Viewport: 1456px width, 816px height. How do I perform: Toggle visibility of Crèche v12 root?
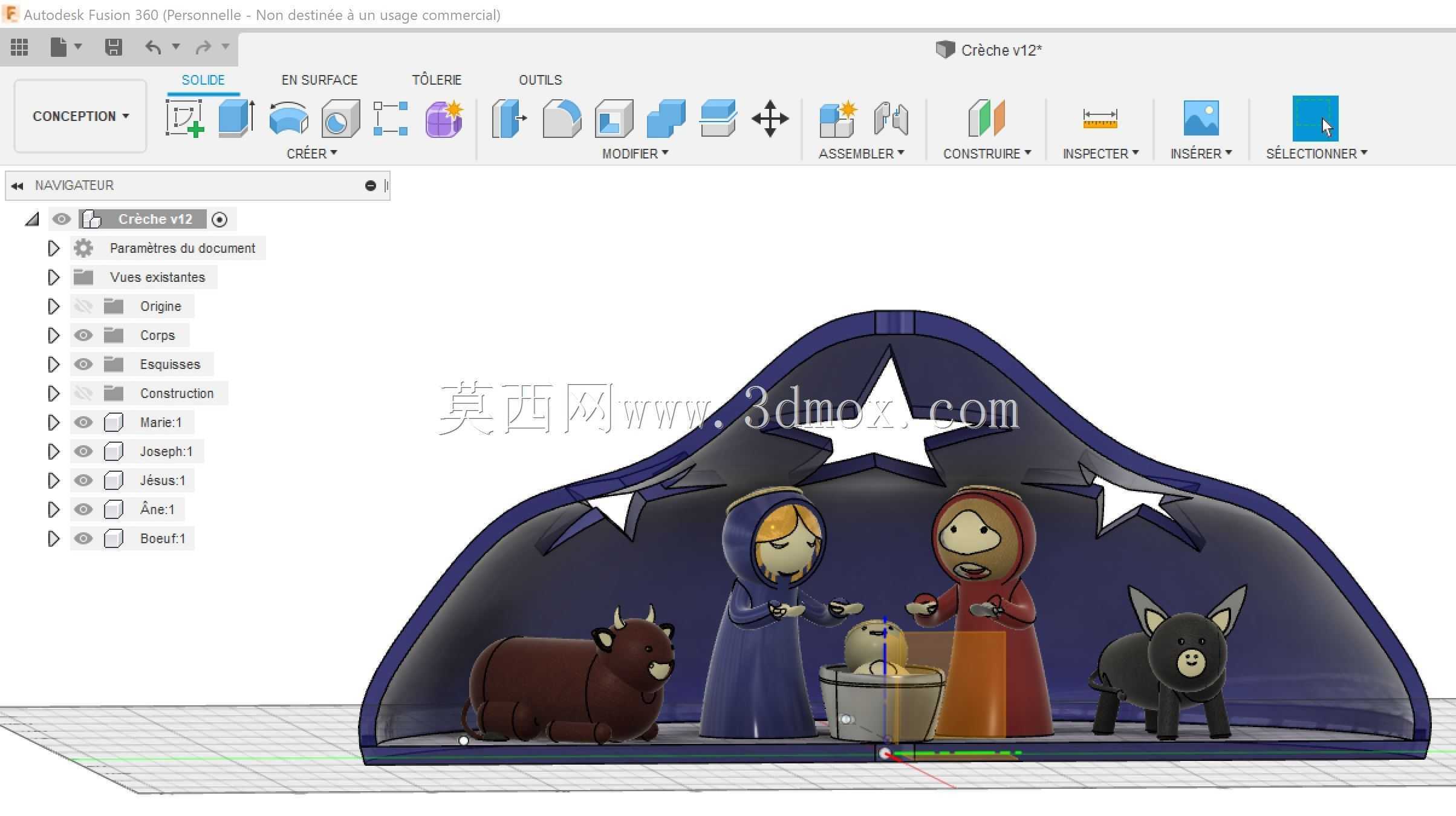click(61, 219)
